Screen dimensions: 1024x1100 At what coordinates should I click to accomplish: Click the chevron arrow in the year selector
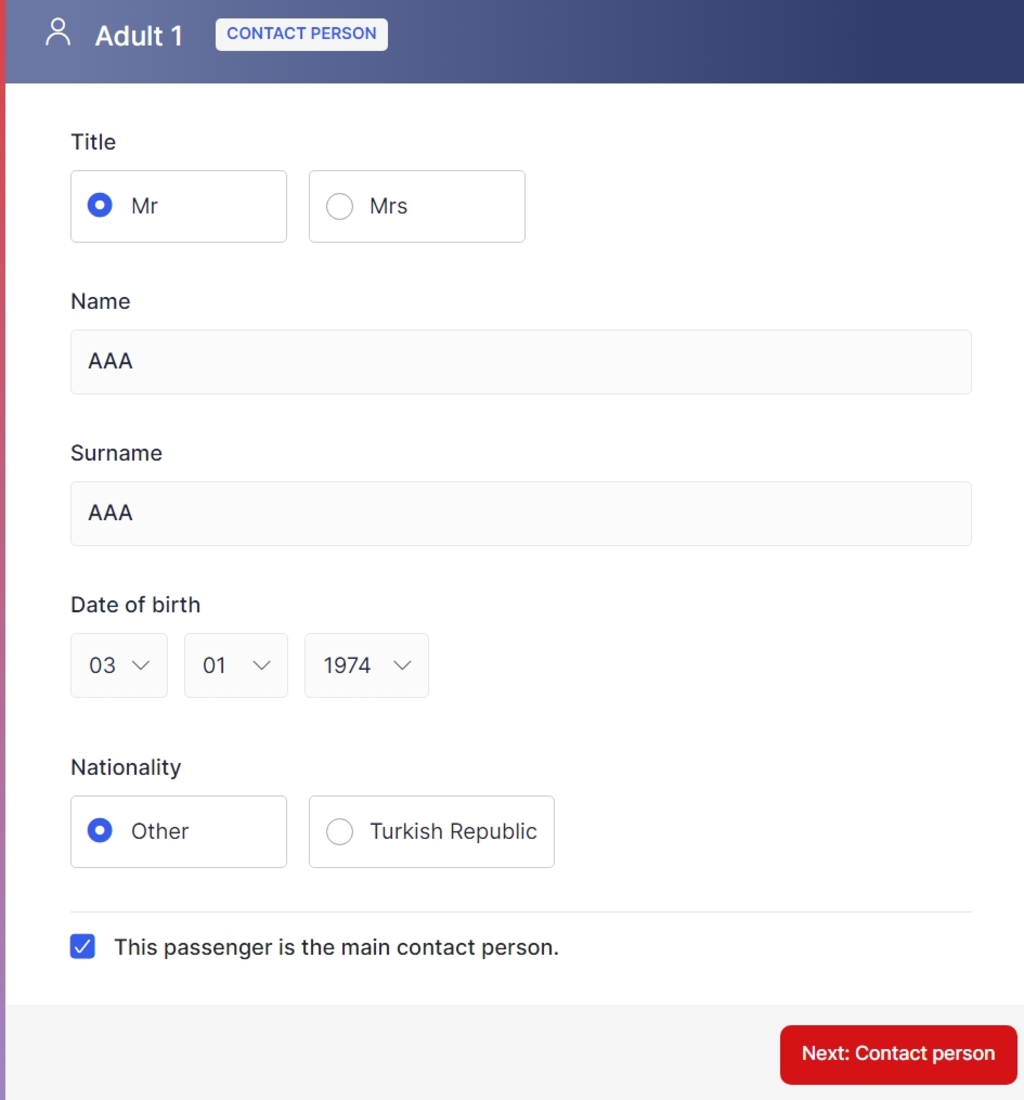tap(403, 665)
